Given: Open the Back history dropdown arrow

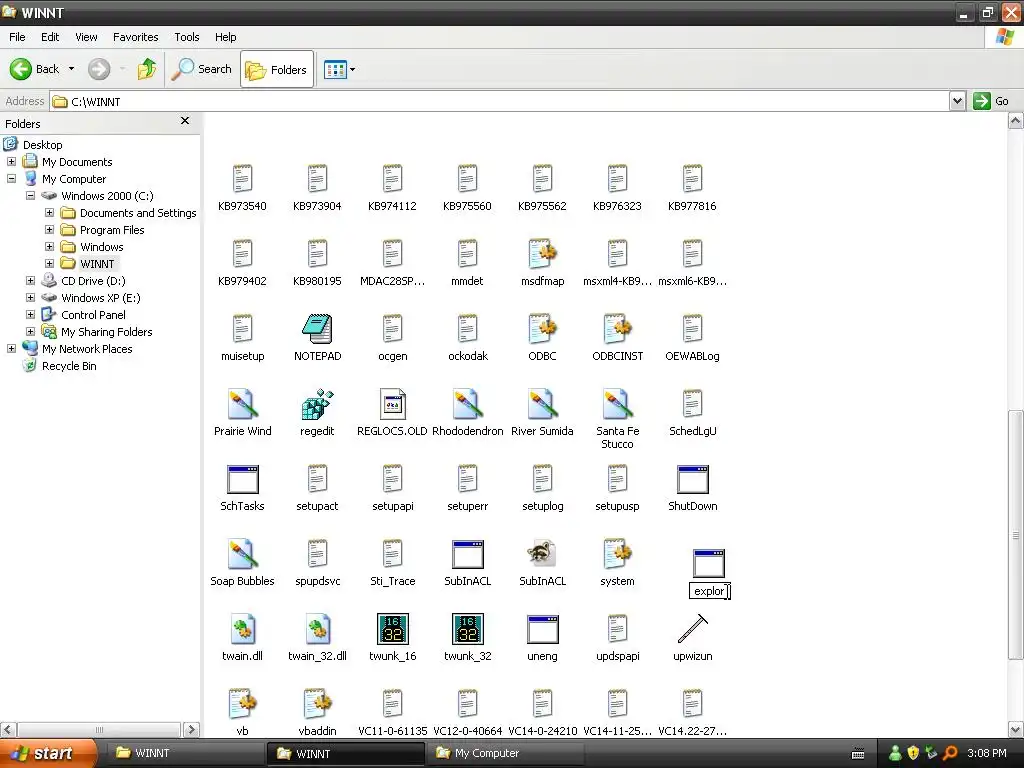Looking at the screenshot, I should 72,69.
